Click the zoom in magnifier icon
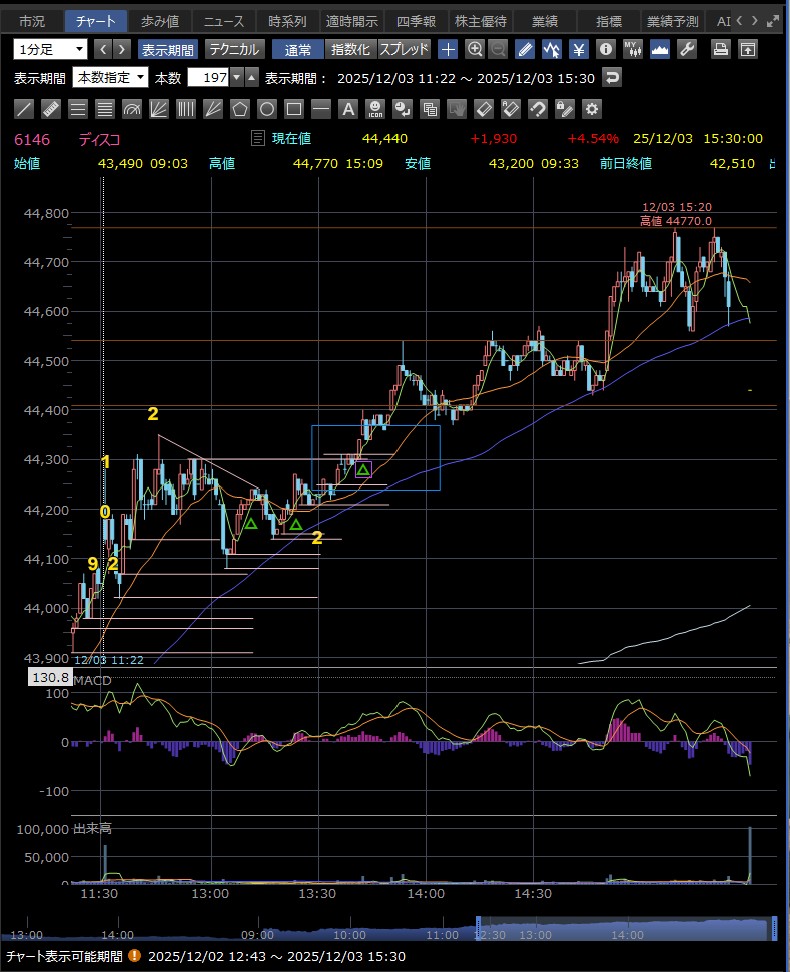 click(x=475, y=49)
